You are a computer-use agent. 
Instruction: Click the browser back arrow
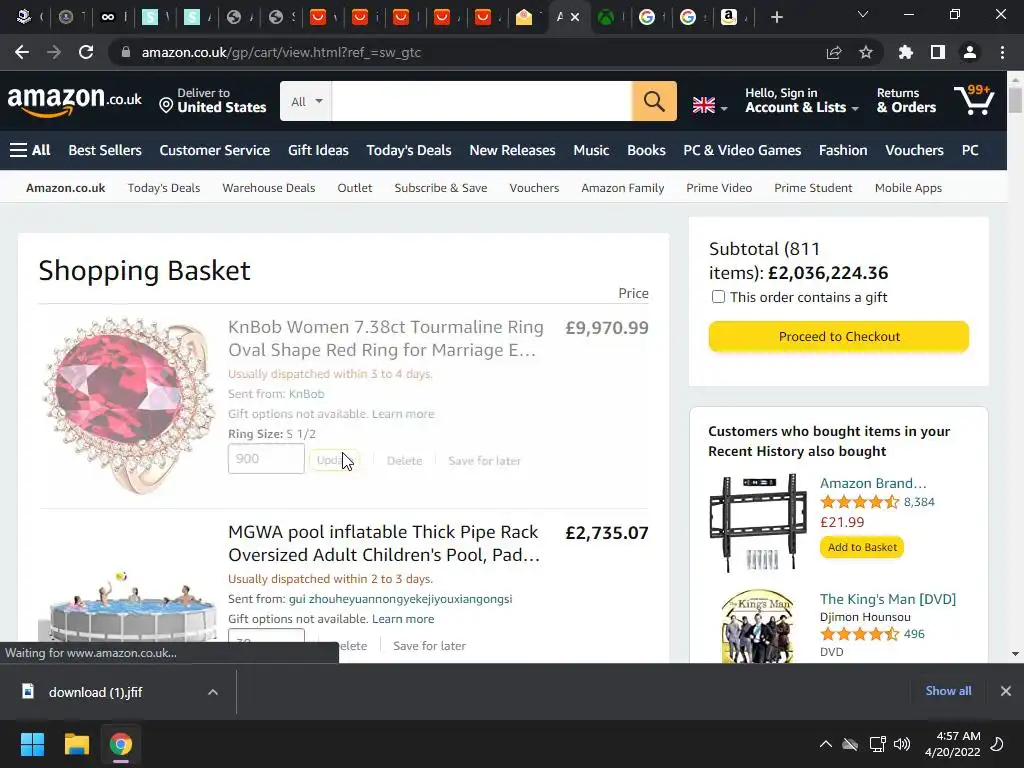pos(22,52)
